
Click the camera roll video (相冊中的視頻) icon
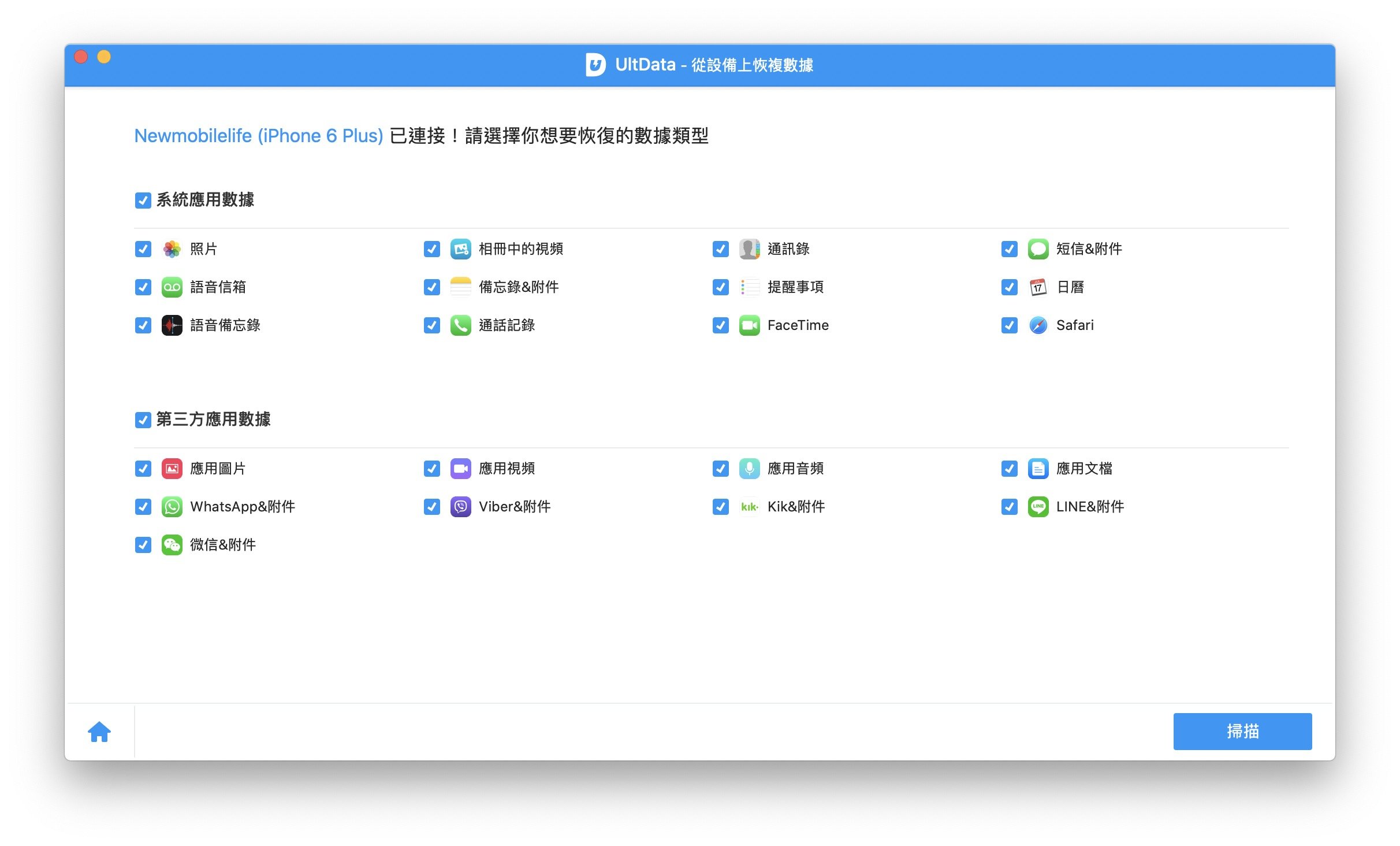point(460,249)
